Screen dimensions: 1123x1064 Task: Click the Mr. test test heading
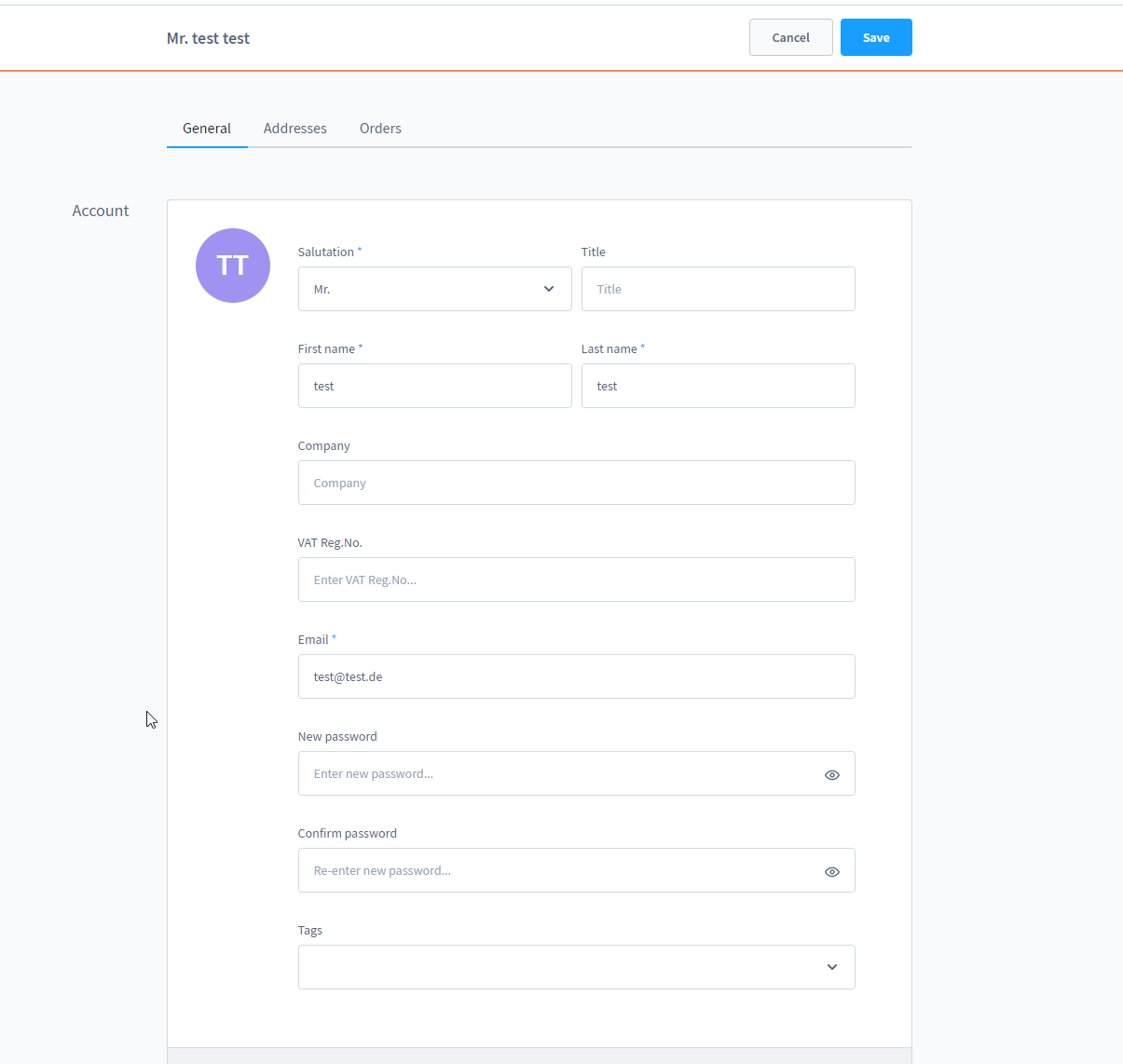207,38
